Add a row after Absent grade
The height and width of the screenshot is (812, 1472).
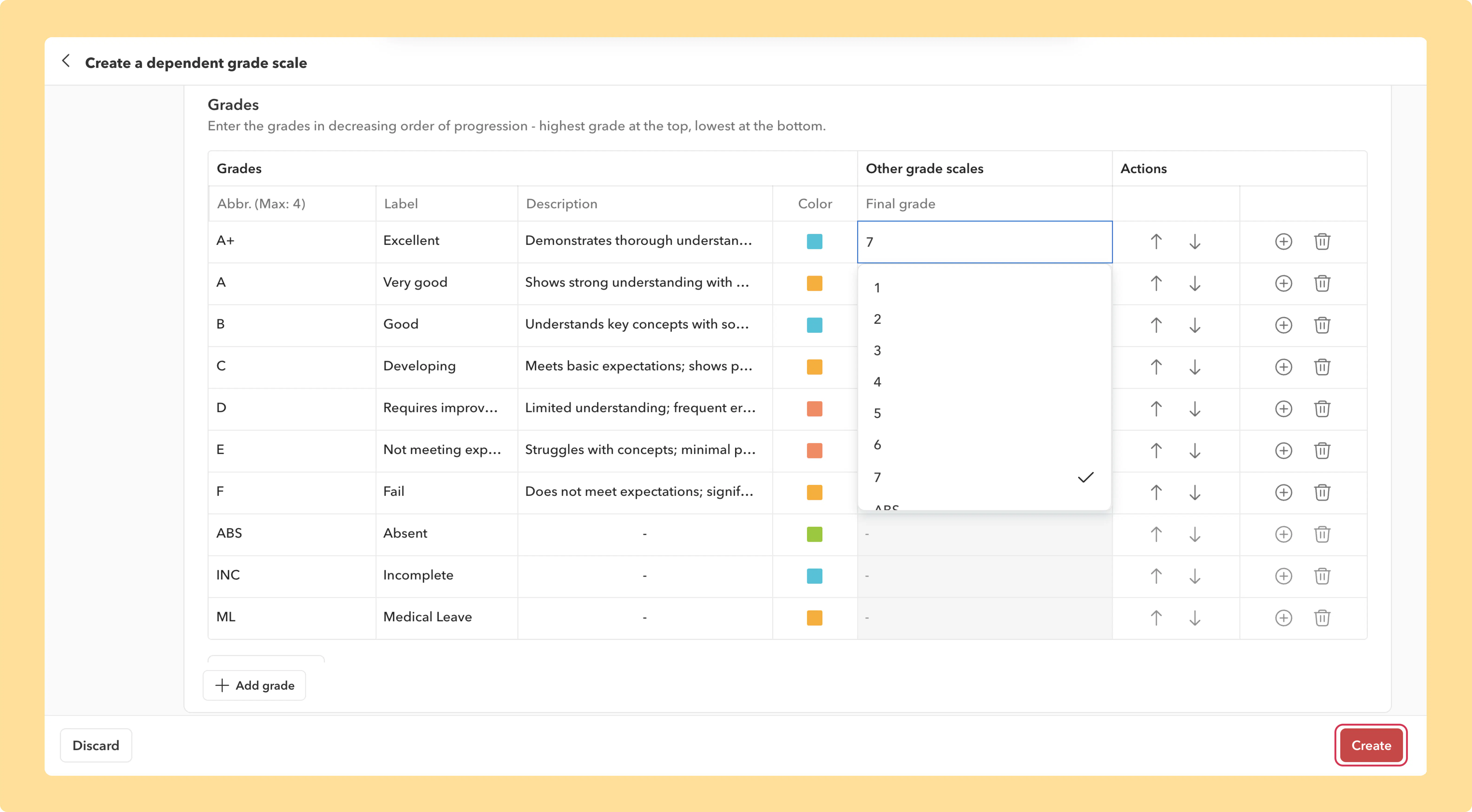(x=1283, y=534)
